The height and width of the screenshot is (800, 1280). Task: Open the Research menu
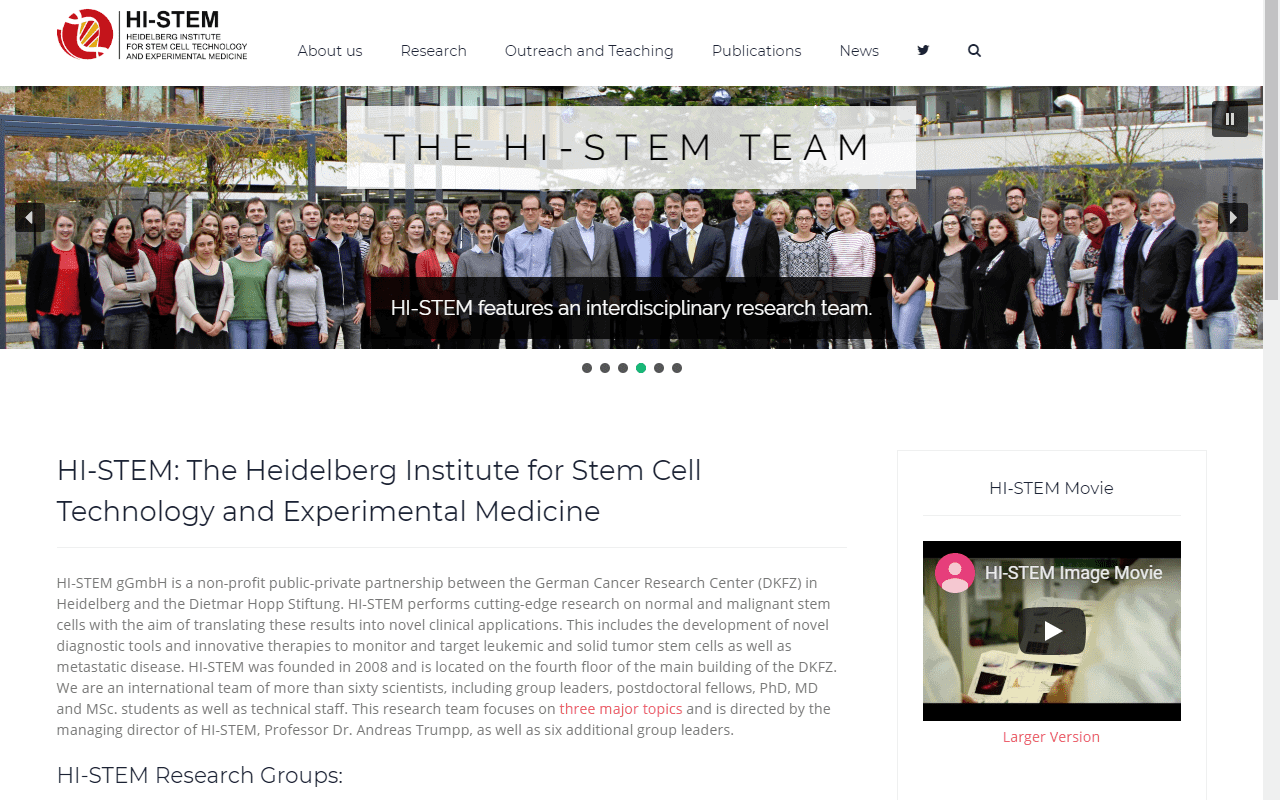click(434, 51)
